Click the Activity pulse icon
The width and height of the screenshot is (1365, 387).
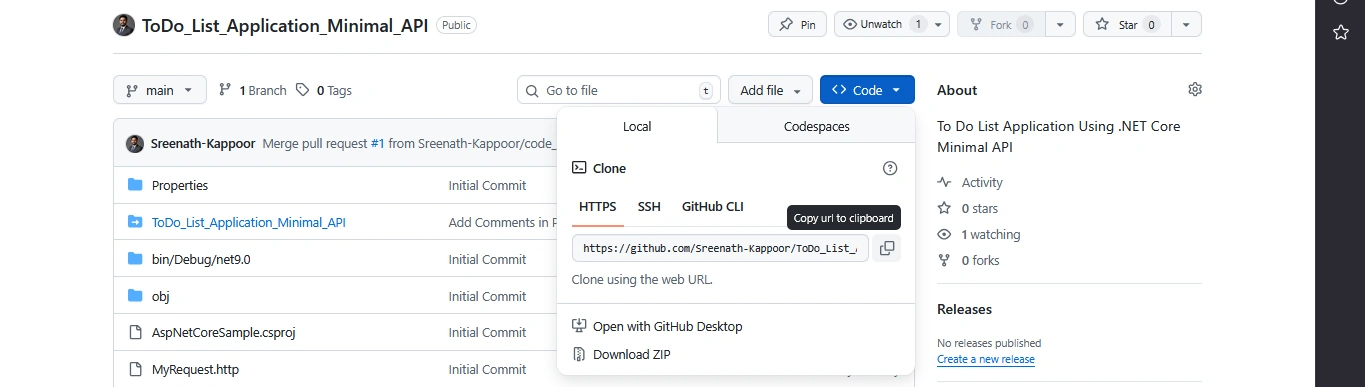tap(944, 183)
